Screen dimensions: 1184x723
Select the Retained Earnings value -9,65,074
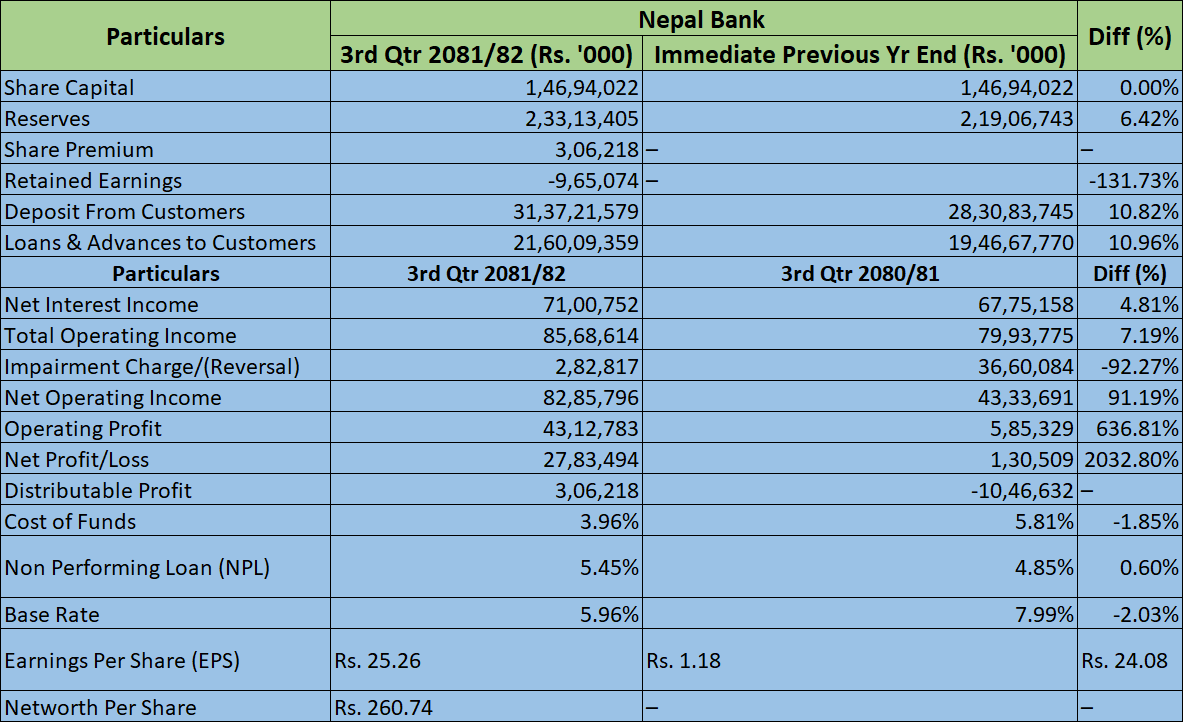point(593,181)
